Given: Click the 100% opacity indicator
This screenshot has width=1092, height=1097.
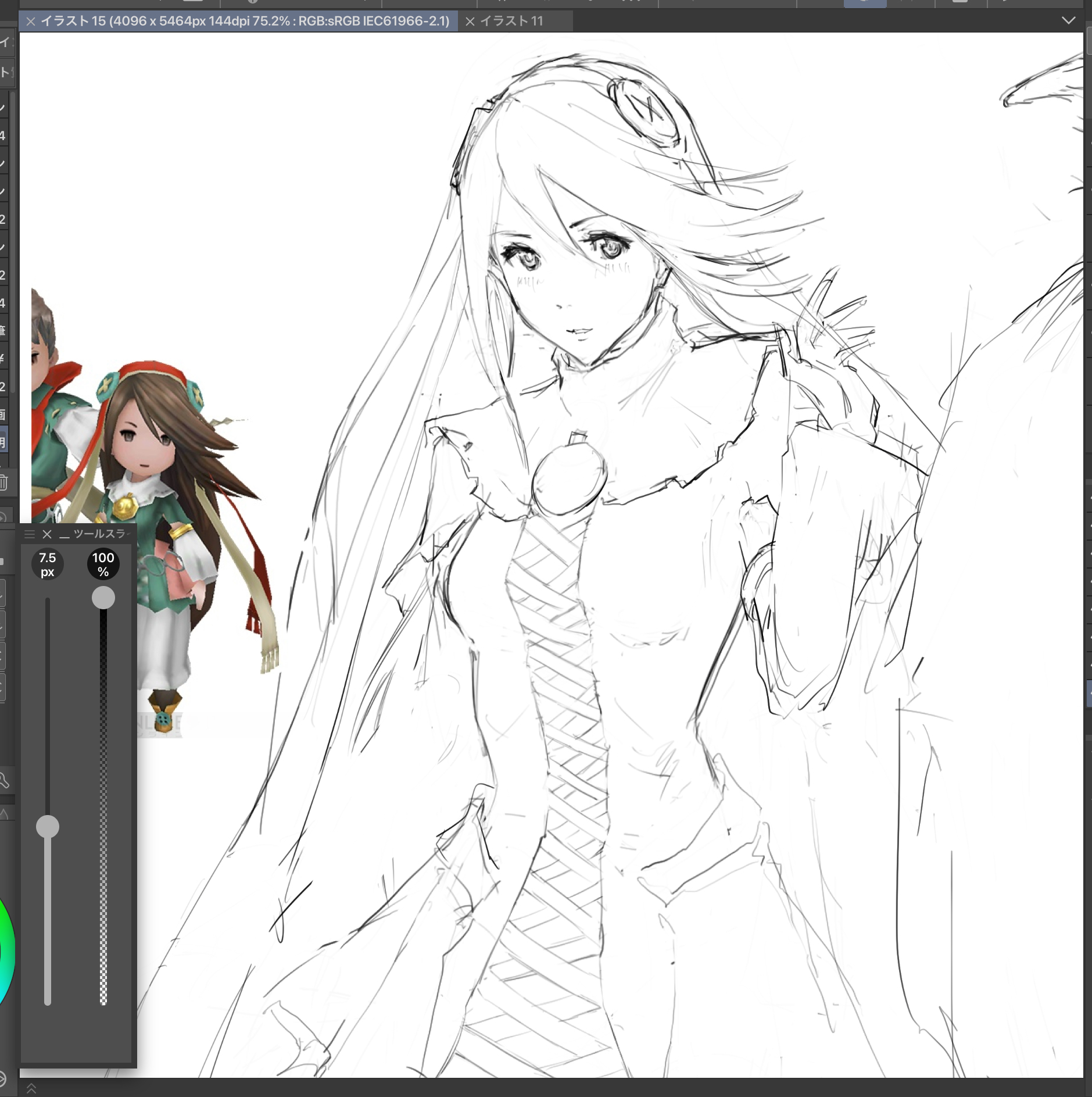Looking at the screenshot, I should pos(103,564).
